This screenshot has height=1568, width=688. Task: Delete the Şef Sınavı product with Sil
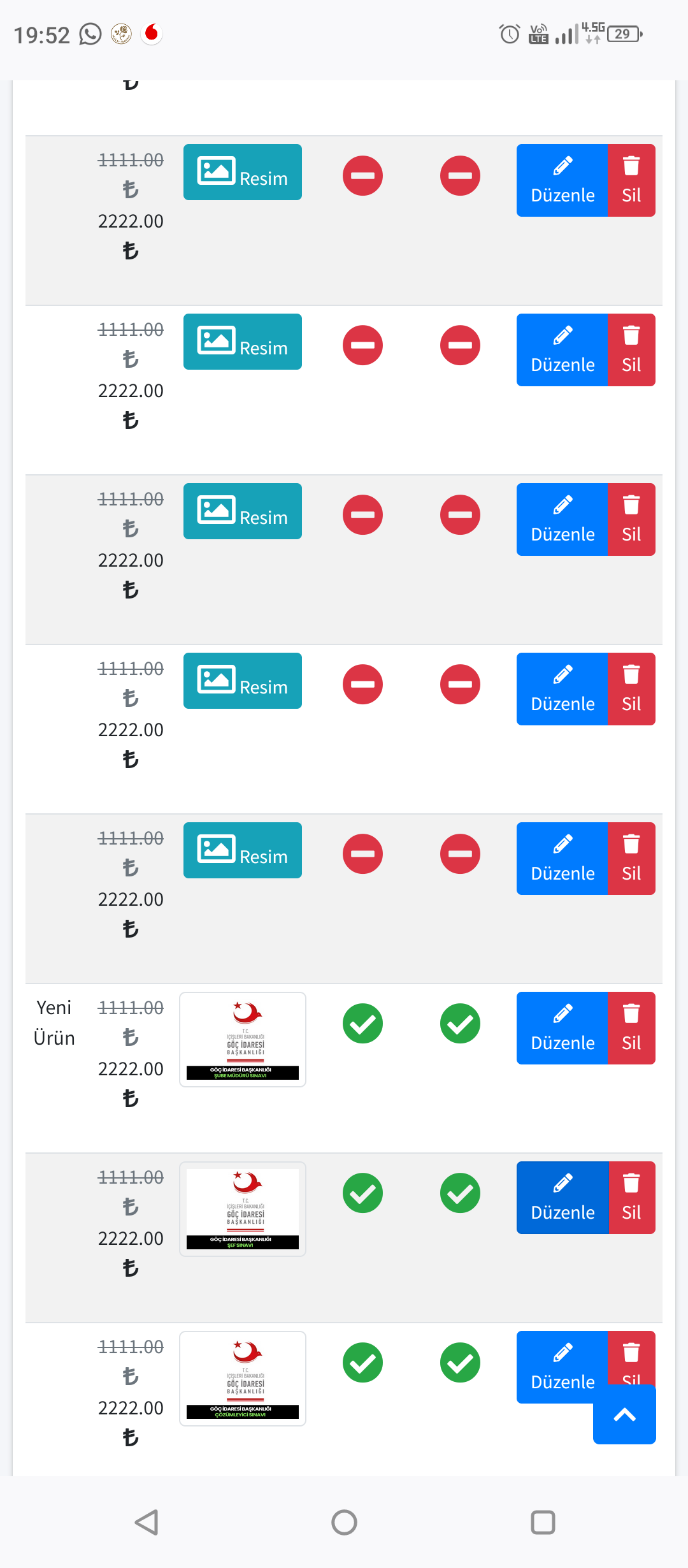click(x=631, y=1197)
